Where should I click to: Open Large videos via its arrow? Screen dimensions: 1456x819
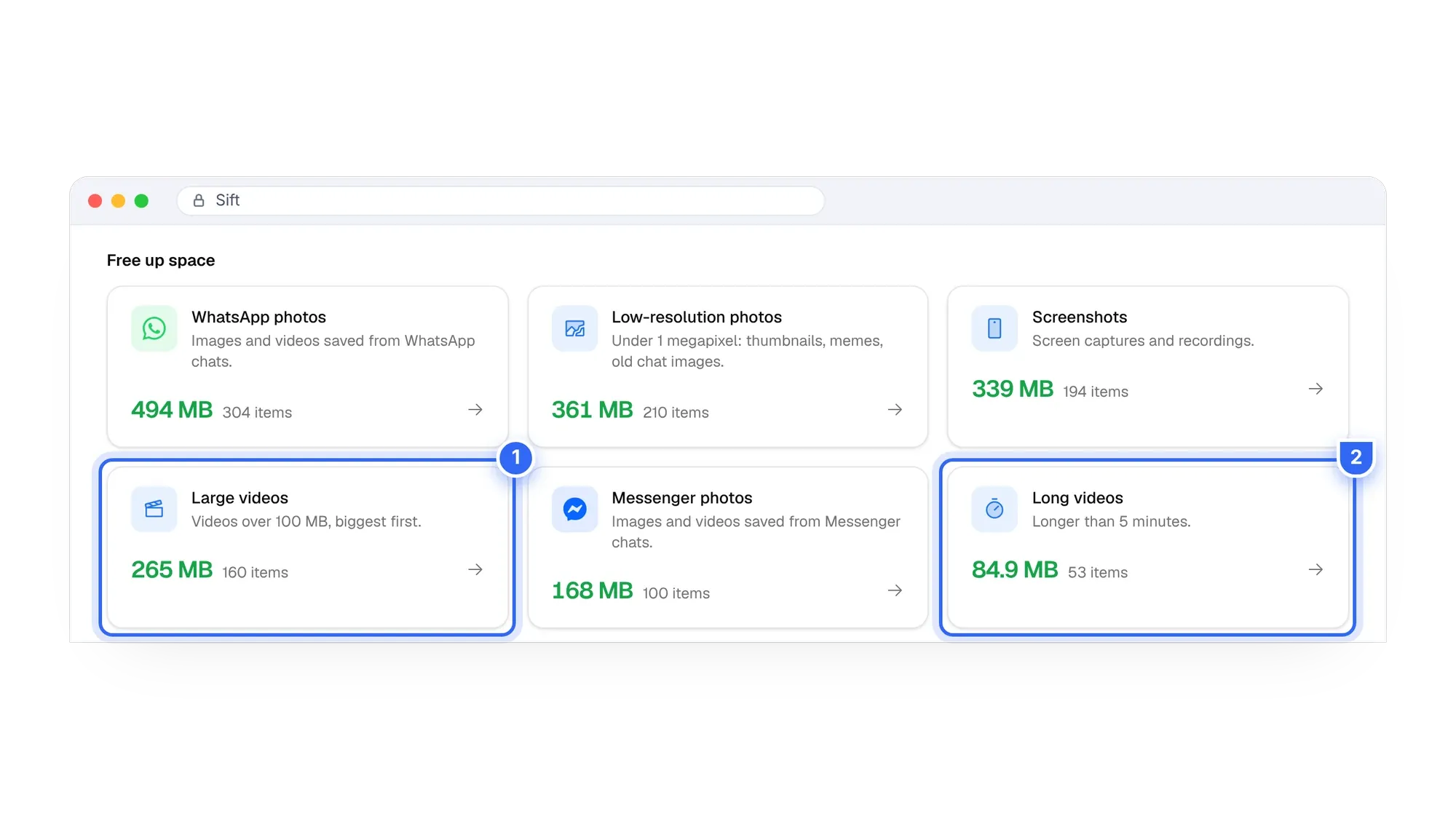[x=475, y=569]
